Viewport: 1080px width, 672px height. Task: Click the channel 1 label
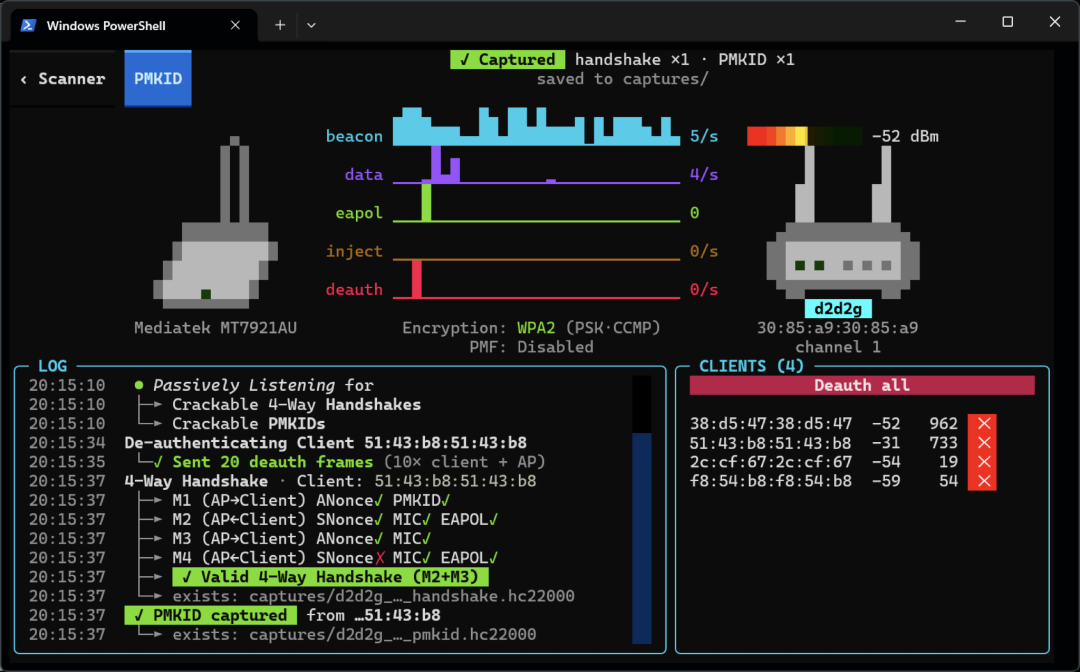tap(838, 347)
